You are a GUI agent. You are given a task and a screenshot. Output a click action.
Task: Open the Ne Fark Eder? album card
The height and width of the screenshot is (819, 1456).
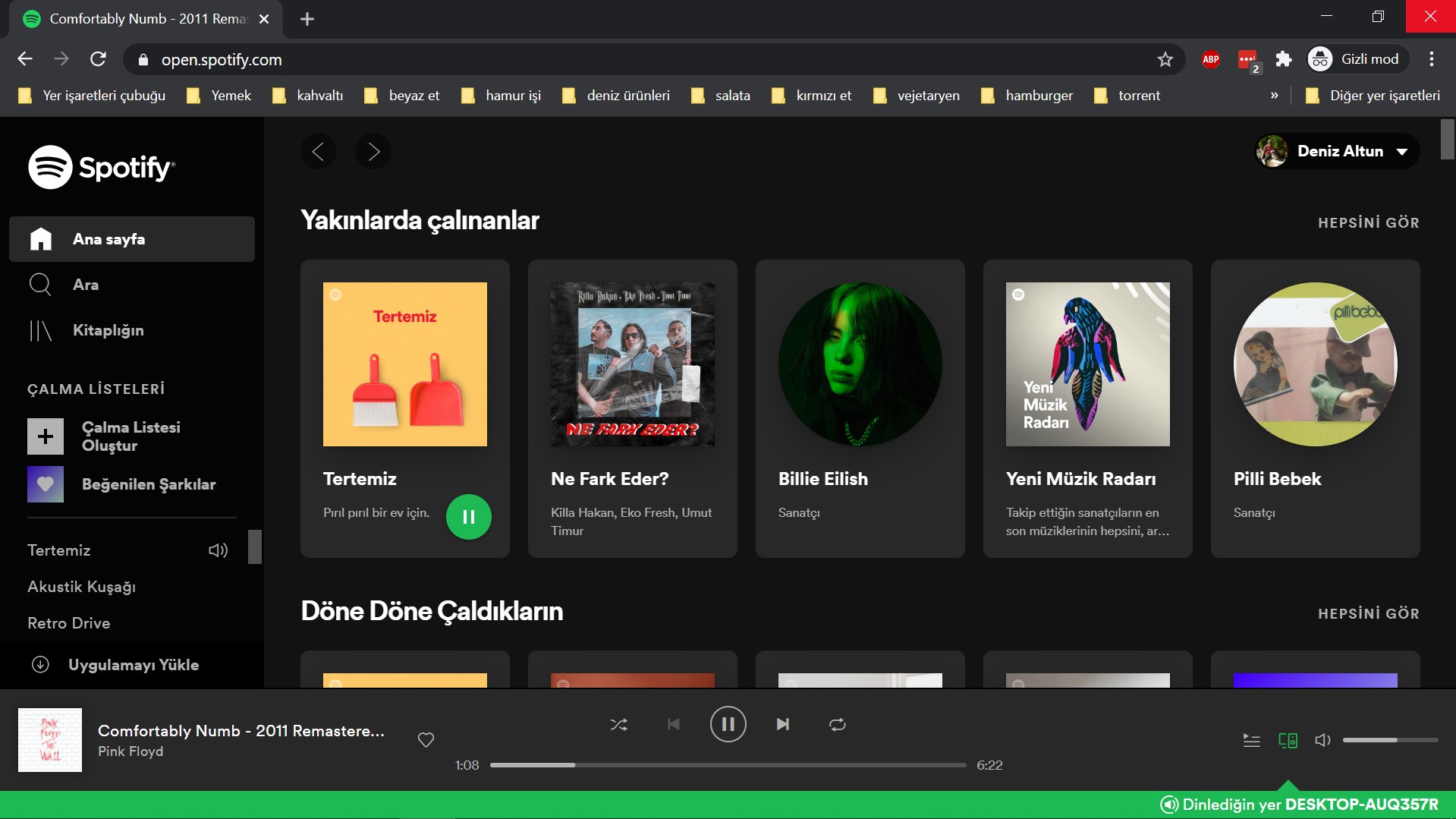click(x=633, y=408)
